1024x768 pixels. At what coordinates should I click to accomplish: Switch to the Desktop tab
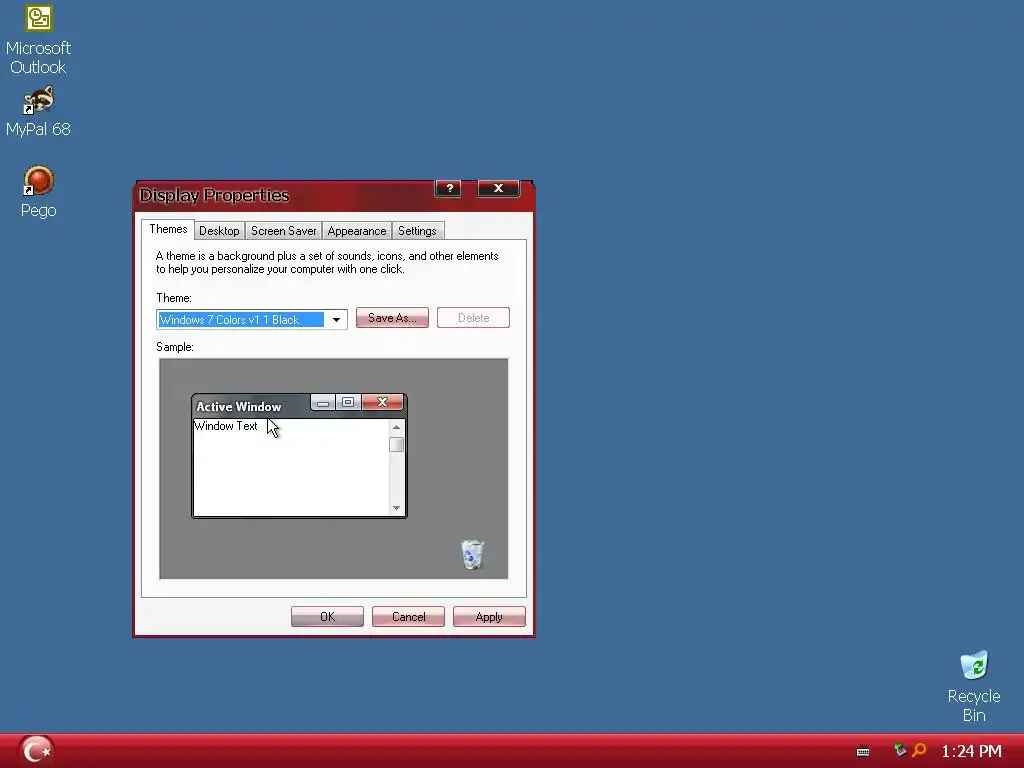[219, 231]
